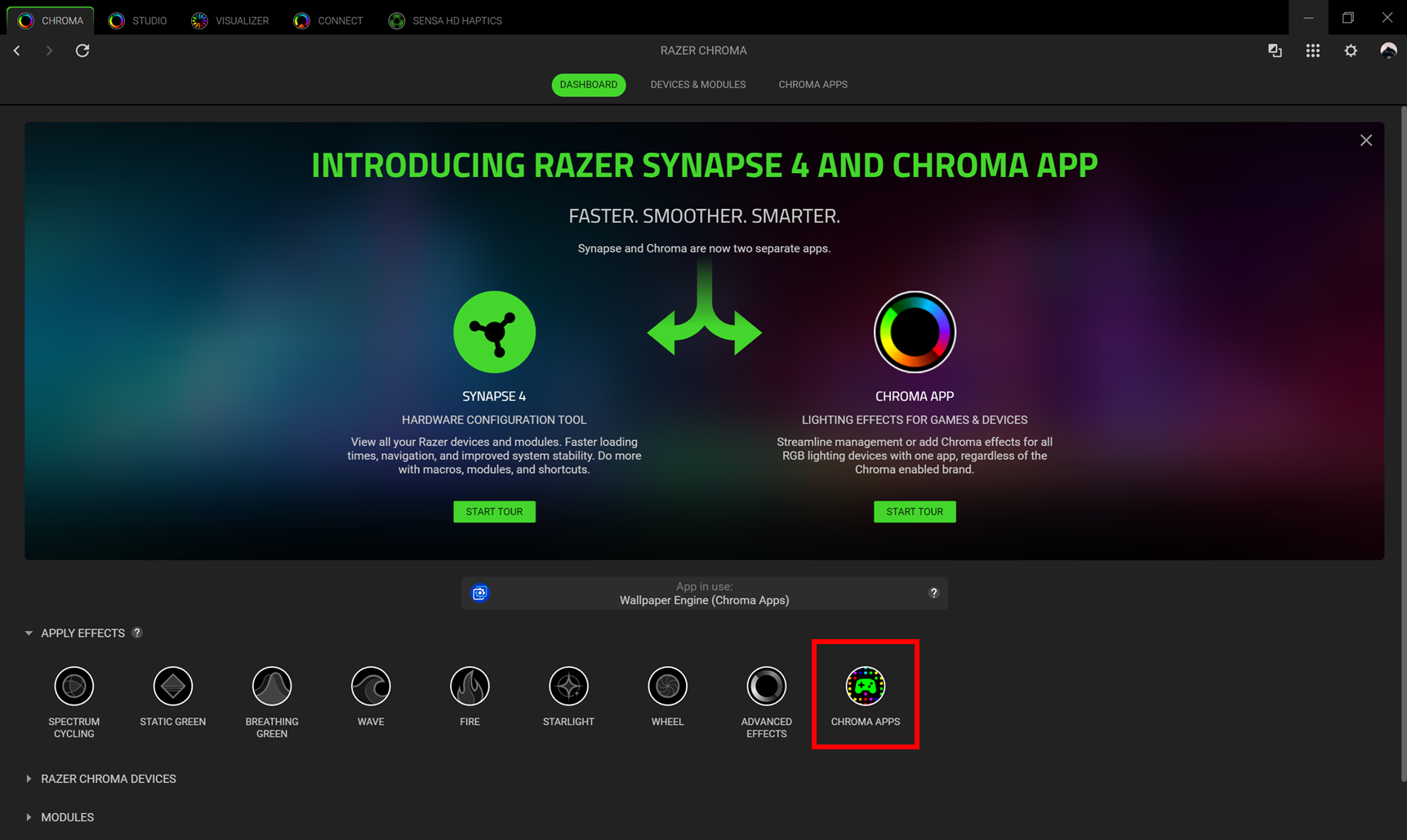The image size is (1407, 840).
Task: Enable the Wave effect
Action: (371, 686)
